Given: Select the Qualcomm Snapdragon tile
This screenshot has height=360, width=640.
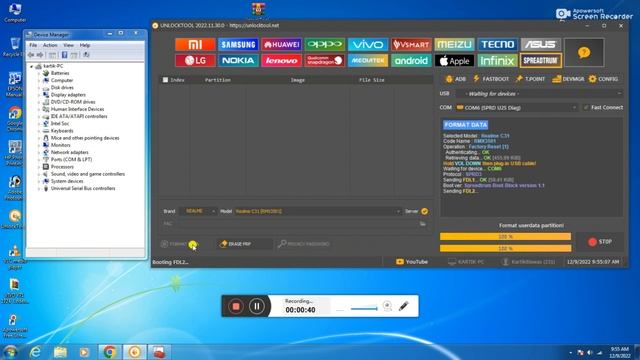Looking at the screenshot, I should (x=324, y=60).
